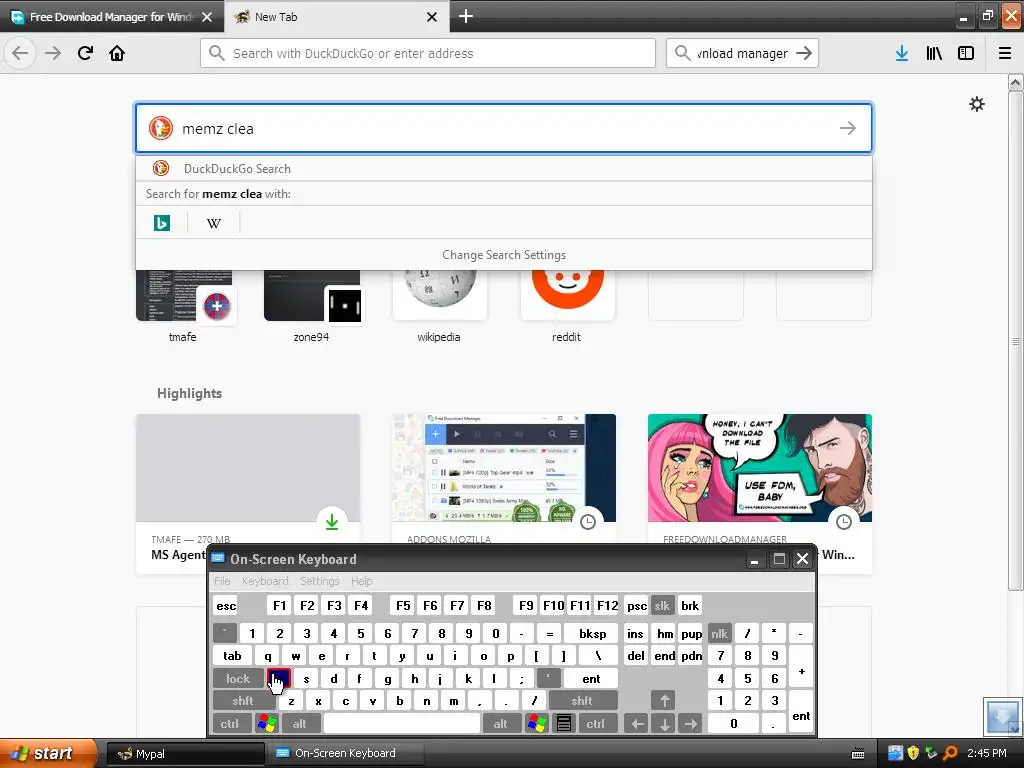Viewport: 1024px width, 768px height.
Task: Open the Library bookshelf icon
Action: [934, 53]
